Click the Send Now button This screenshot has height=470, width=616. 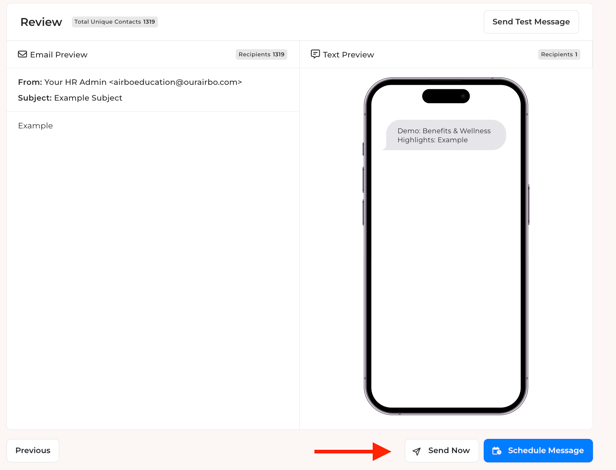coord(442,450)
